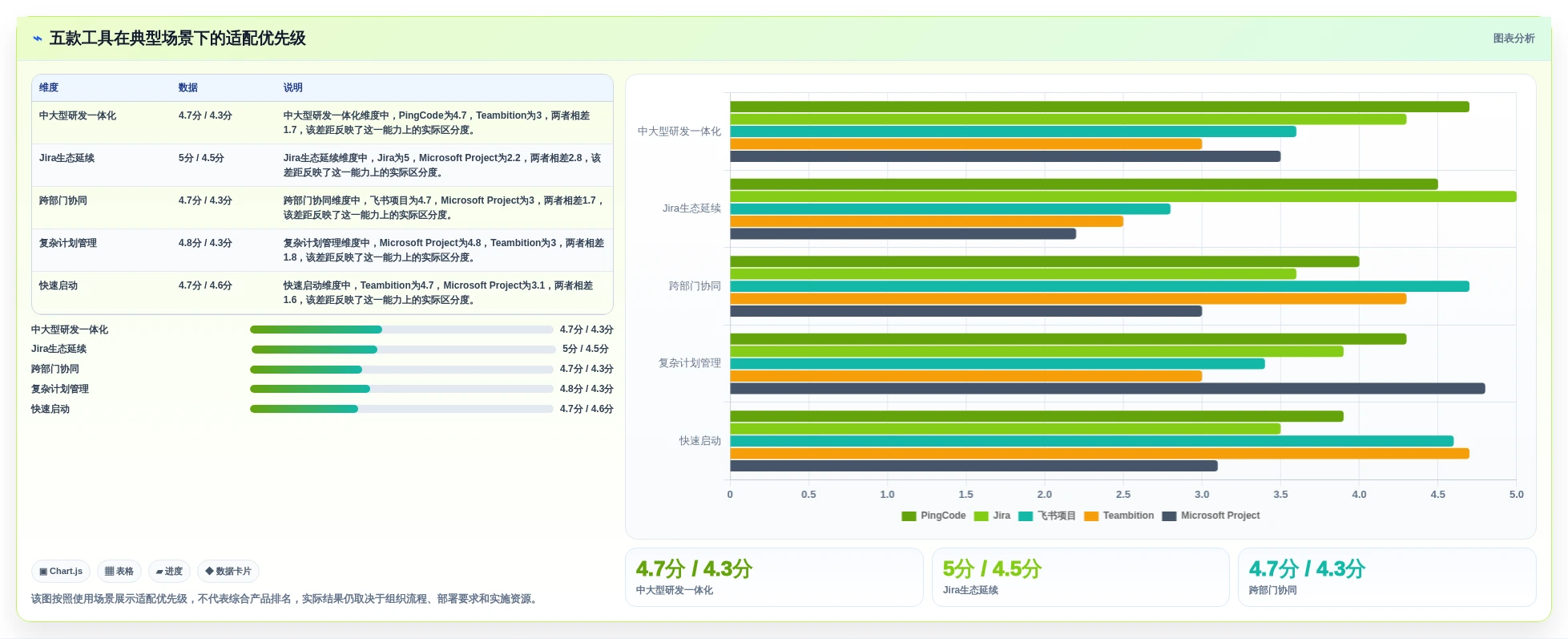Screen dimensions: 1568x639
Task: Click the title 五款工具在典型场景下的适配优先级
Action: [x=178, y=38]
